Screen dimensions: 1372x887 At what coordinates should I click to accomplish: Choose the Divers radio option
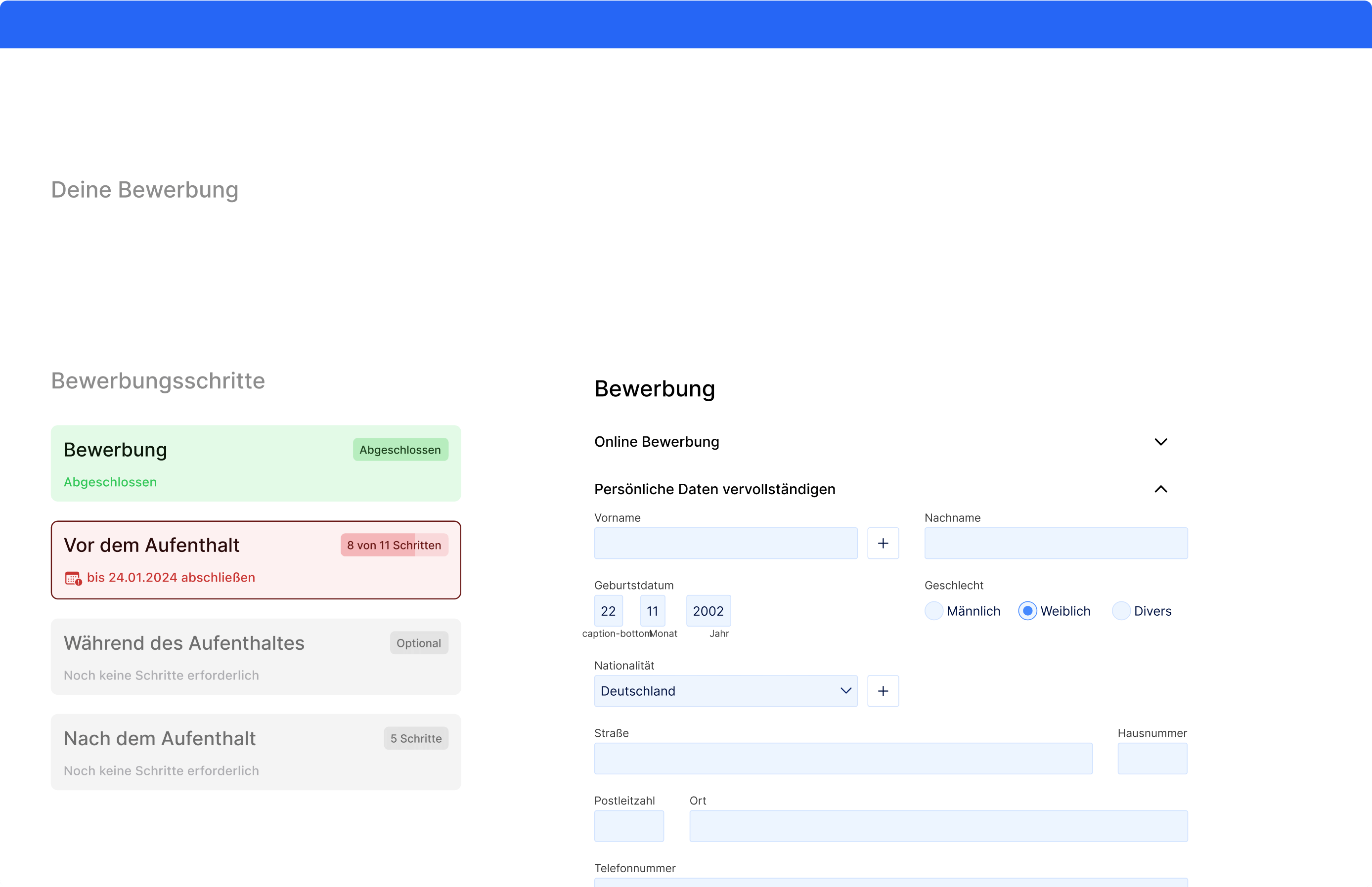click(1121, 611)
